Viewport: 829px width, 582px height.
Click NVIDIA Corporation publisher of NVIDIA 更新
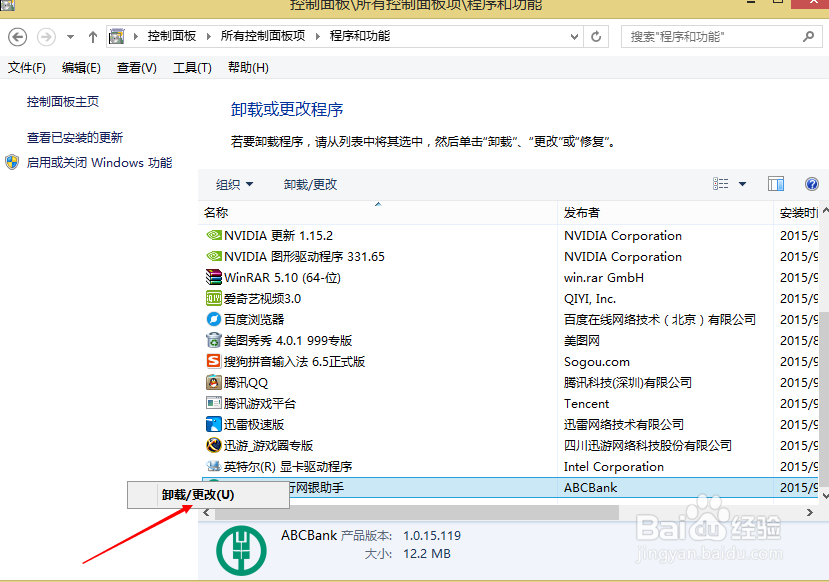[x=623, y=235]
